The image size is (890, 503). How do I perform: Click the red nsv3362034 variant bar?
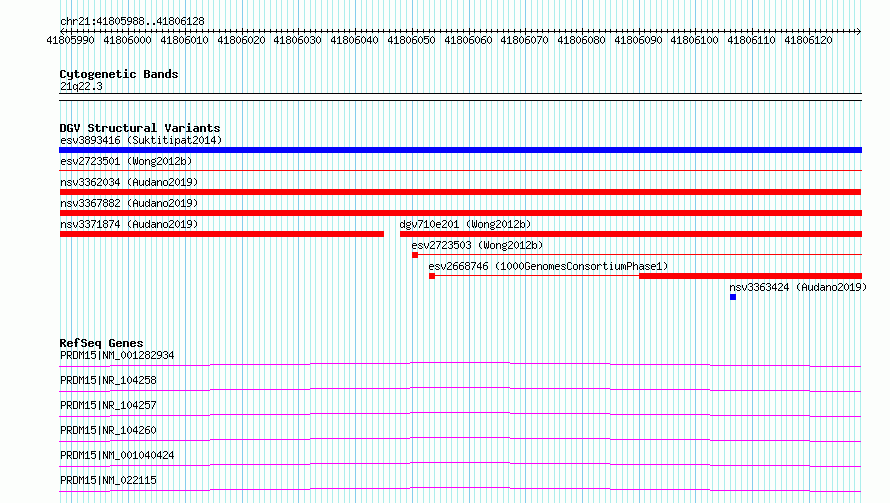[460, 192]
